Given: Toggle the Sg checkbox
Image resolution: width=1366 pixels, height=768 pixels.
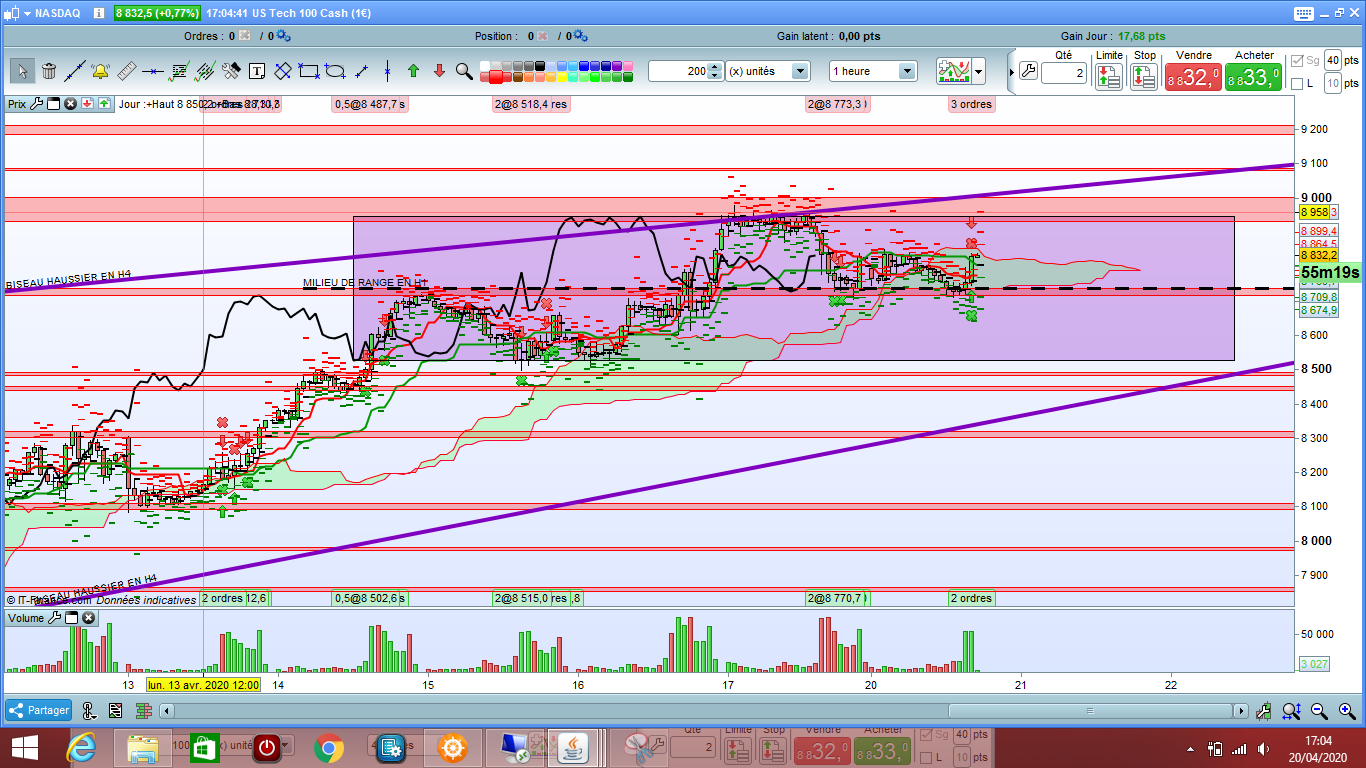Looking at the screenshot, I should 1297,61.
